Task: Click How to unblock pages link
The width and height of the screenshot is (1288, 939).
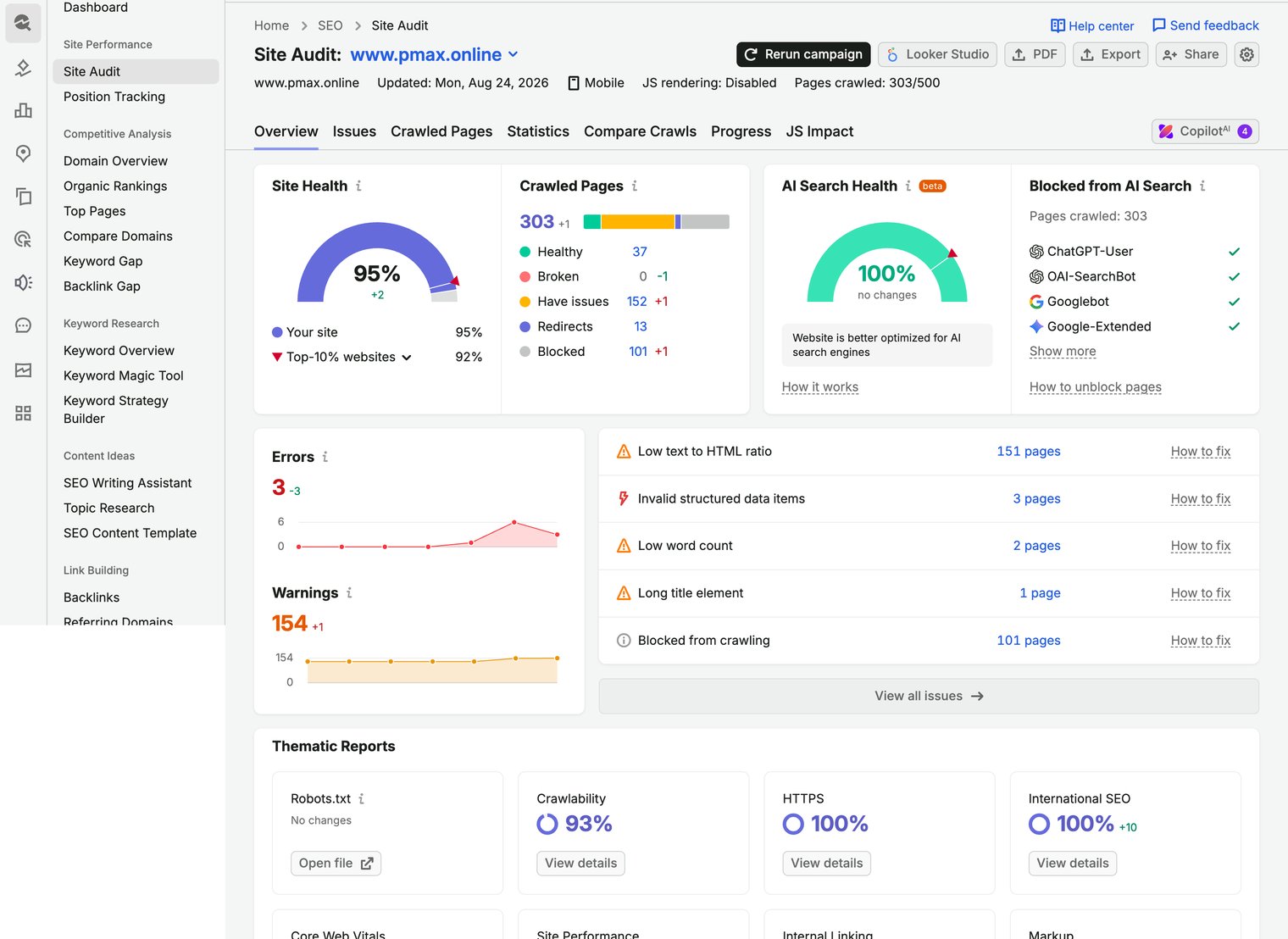Action: 1095,386
